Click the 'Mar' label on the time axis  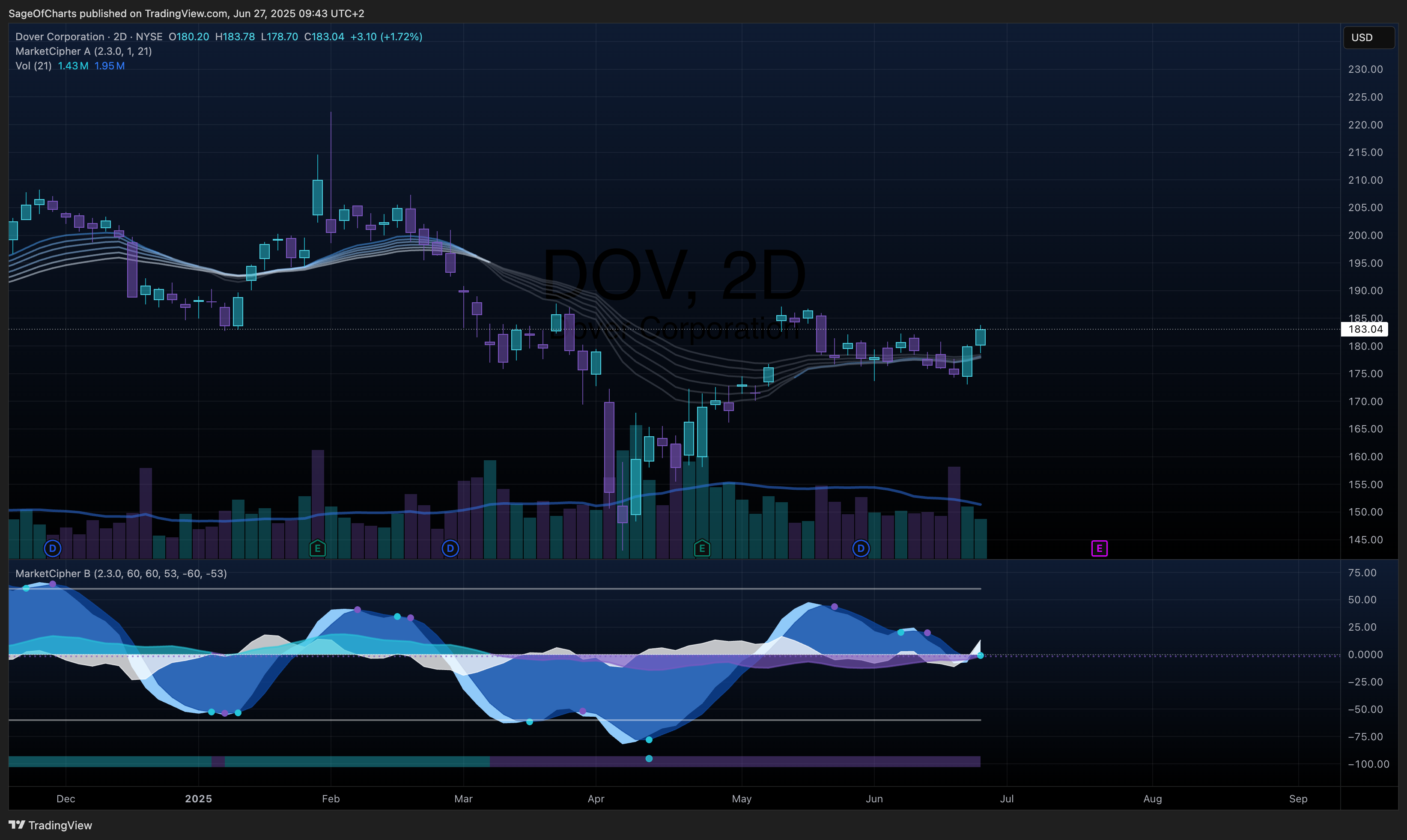463,798
